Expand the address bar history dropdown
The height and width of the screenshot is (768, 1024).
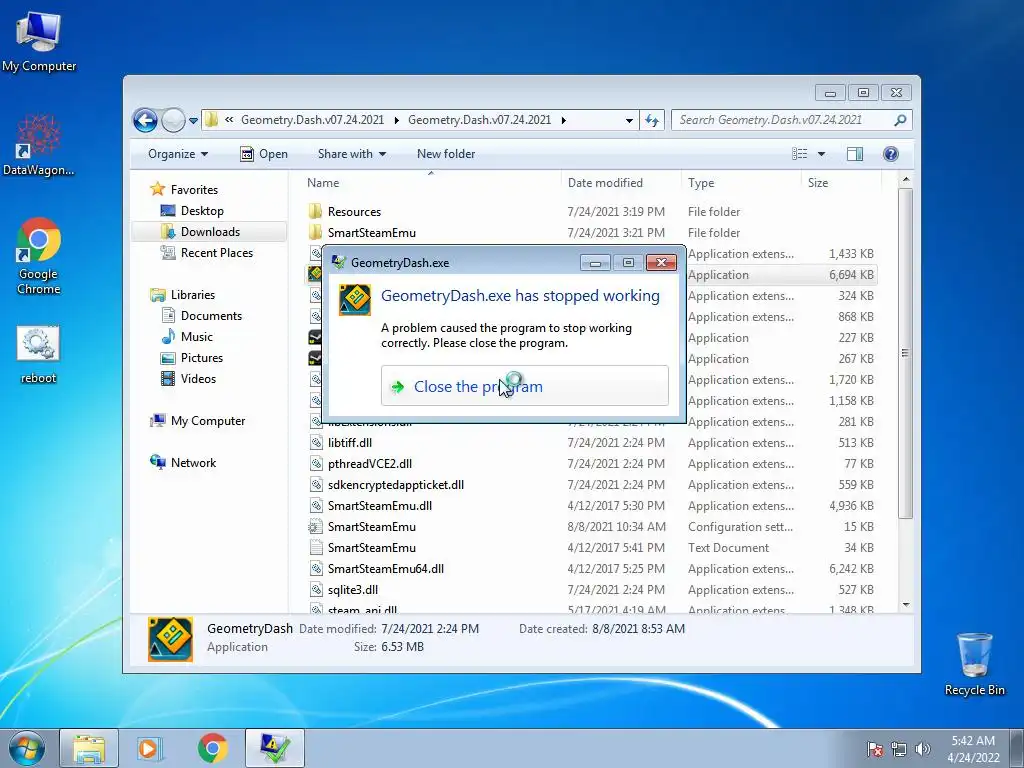click(629, 120)
